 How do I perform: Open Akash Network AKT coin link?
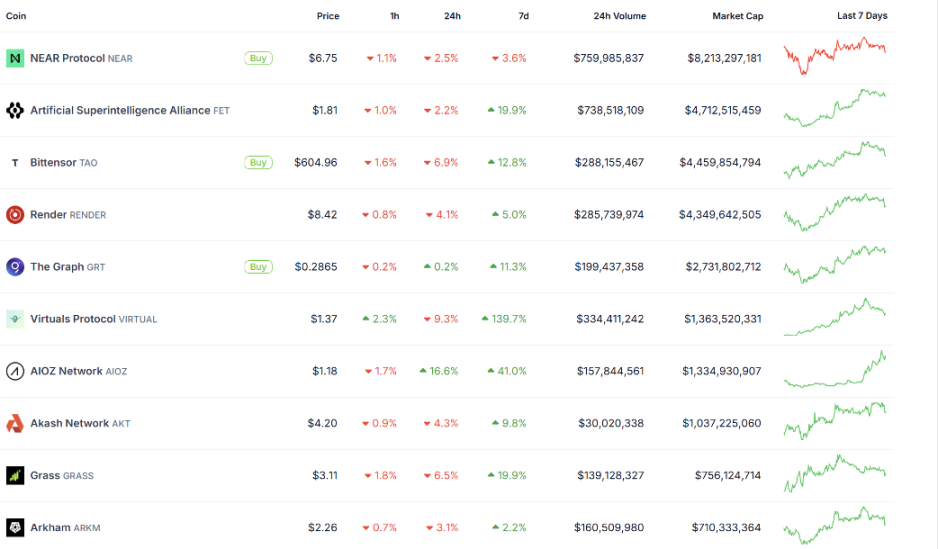tap(80, 423)
